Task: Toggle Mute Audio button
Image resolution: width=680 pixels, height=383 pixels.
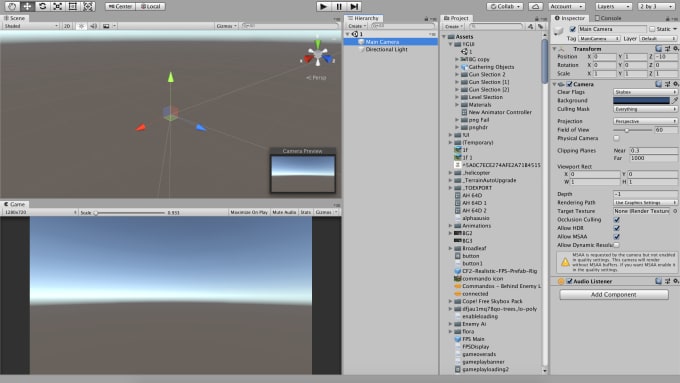Action: [284, 212]
